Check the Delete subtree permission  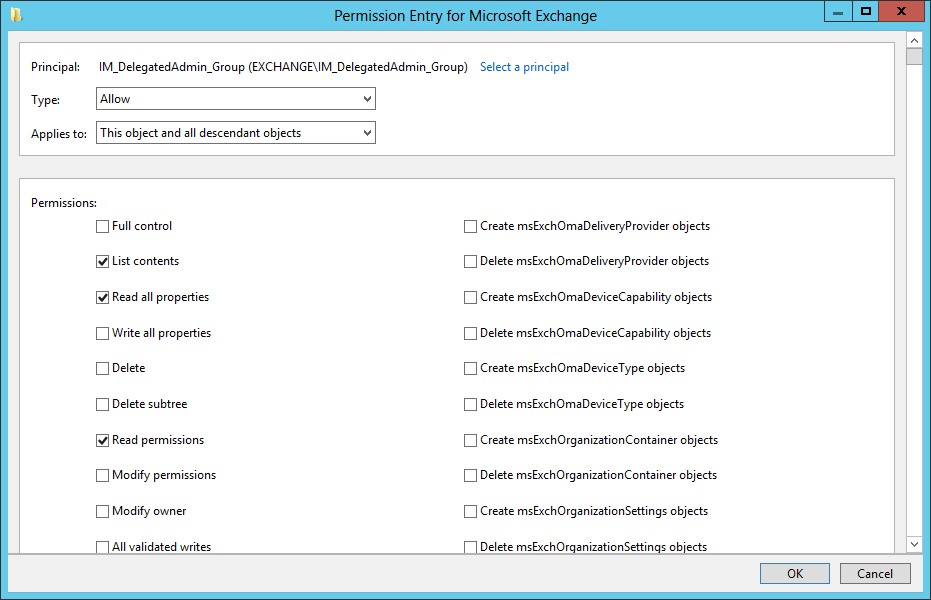tap(102, 404)
